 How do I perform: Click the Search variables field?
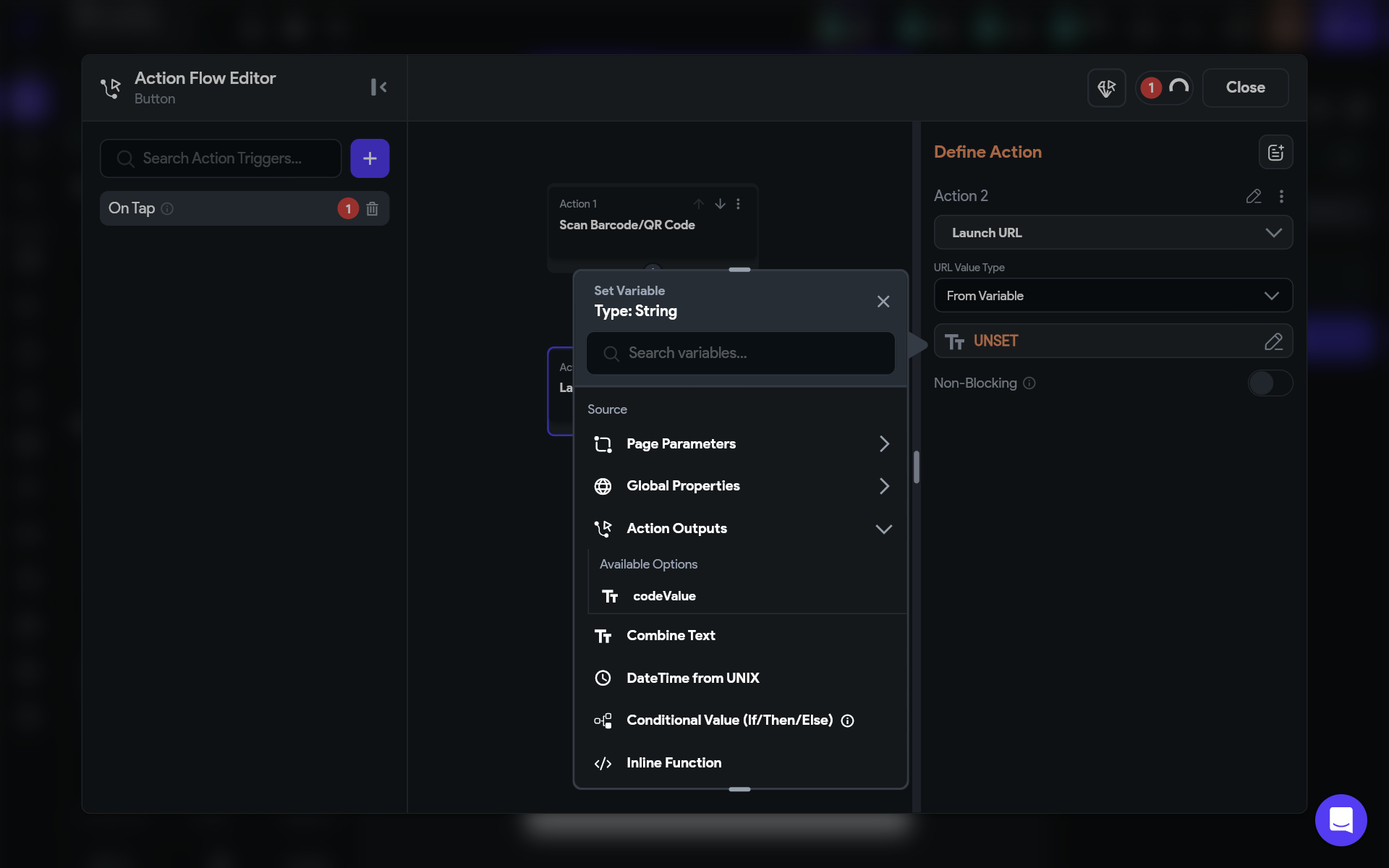741,353
